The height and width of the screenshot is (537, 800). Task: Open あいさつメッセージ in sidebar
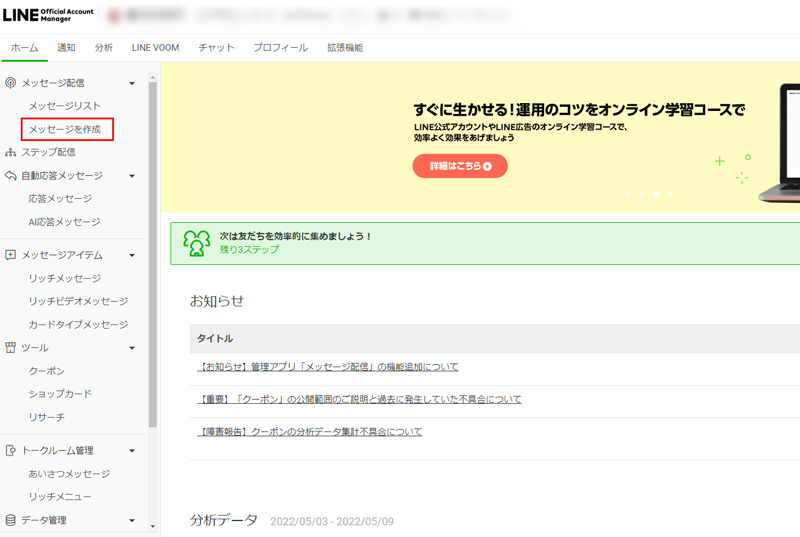pos(69,473)
